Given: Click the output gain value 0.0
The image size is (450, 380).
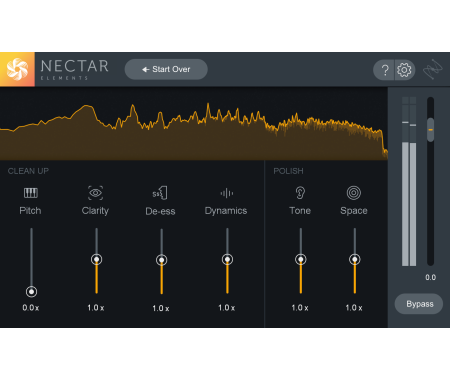Looking at the screenshot, I should (430, 277).
